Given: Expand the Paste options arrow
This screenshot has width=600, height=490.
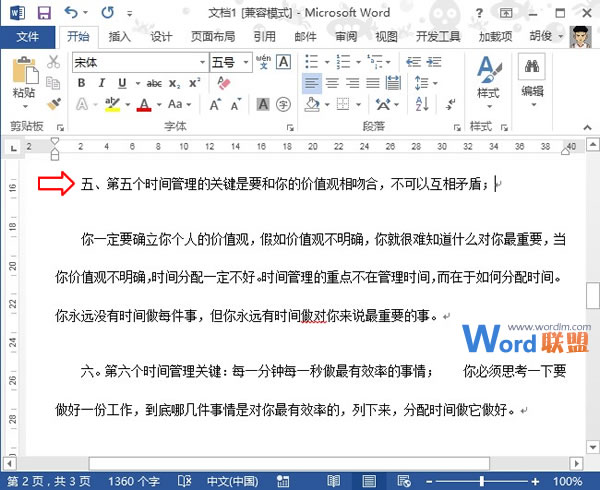Looking at the screenshot, I should tap(25, 106).
